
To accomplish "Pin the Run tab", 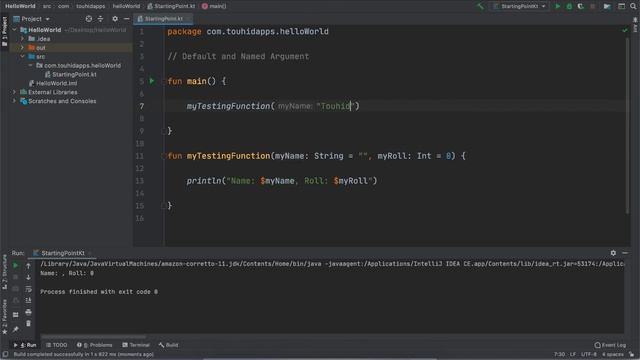I will tap(16, 329).
